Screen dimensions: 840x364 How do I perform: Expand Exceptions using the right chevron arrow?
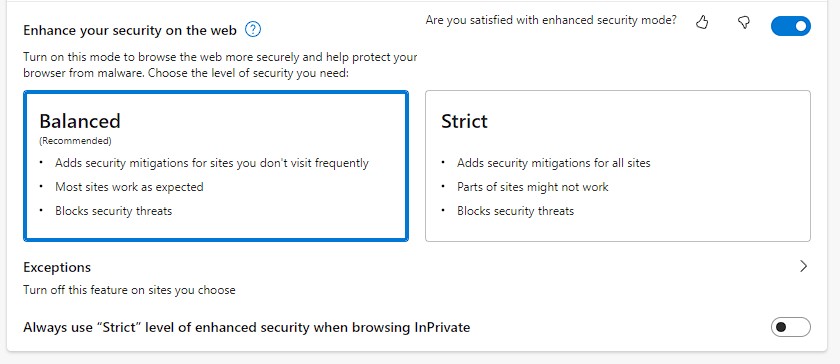pyautogui.click(x=803, y=266)
